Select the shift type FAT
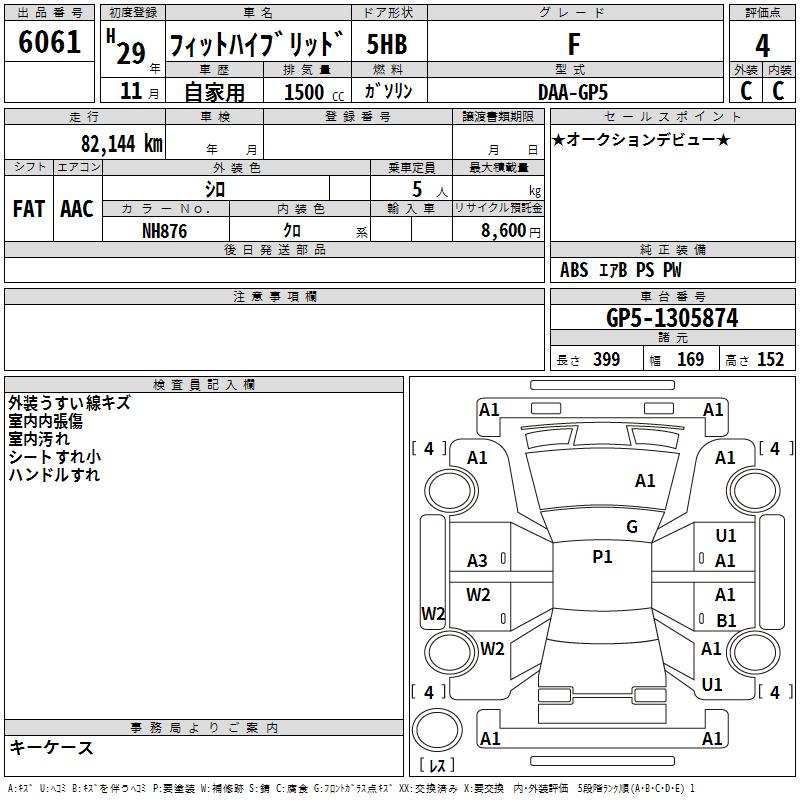This screenshot has width=800, height=800. (x=29, y=209)
